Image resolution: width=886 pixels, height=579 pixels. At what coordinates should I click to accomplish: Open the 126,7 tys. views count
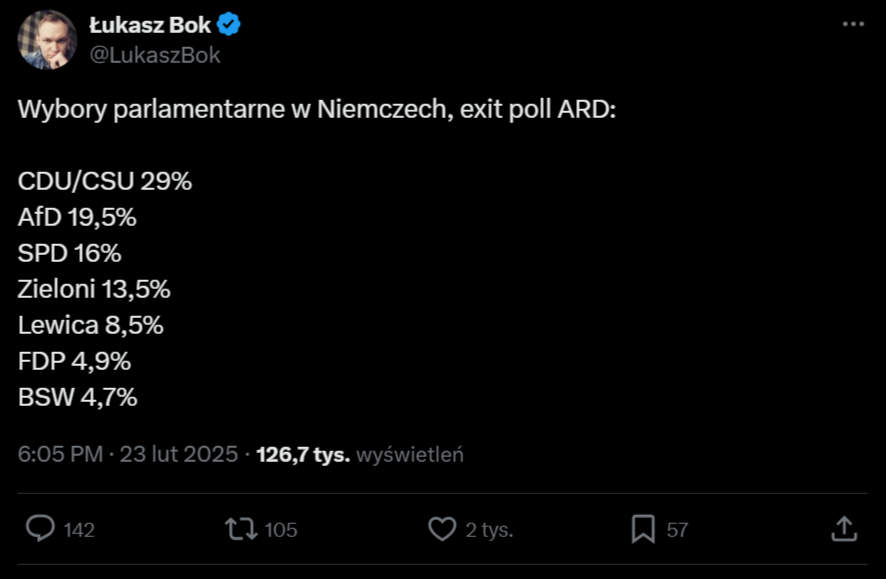point(303,454)
